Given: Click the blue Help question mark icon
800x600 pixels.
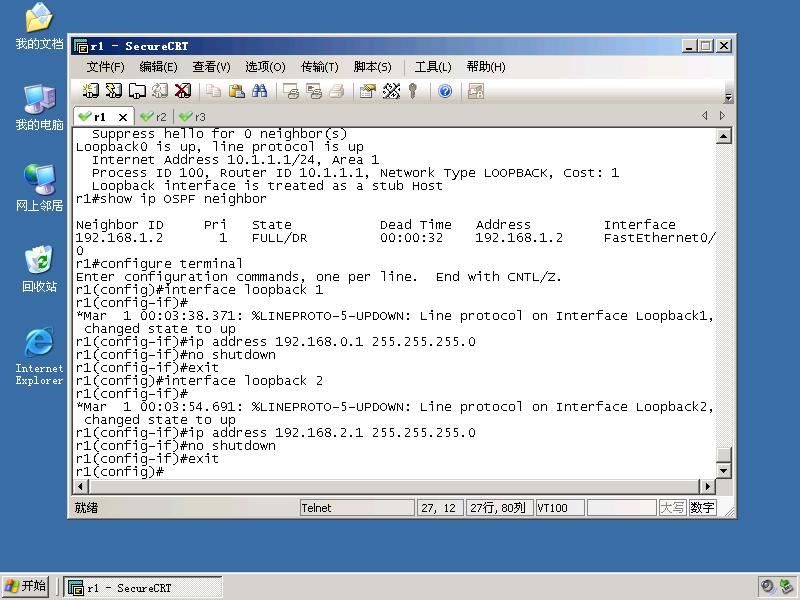Looking at the screenshot, I should (x=445, y=91).
